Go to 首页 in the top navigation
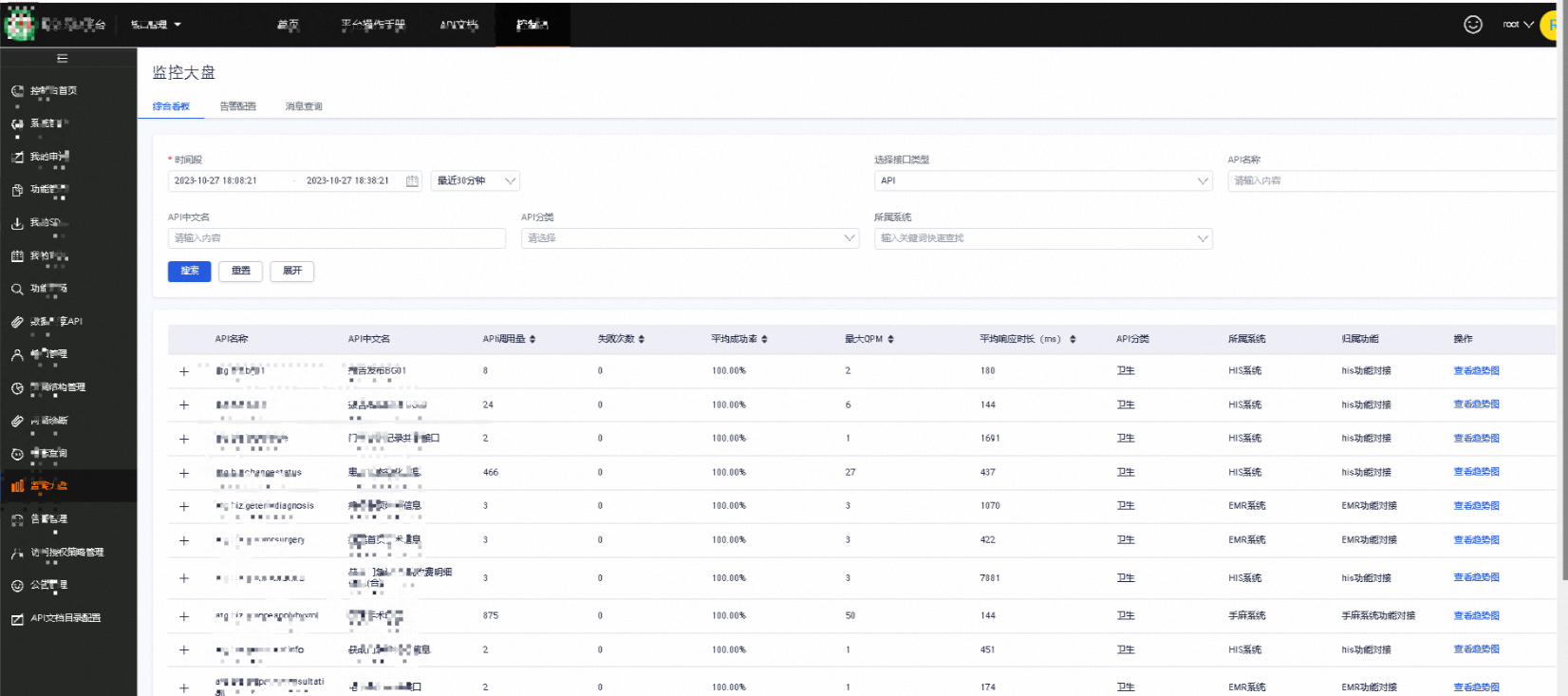Viewport: 1568px width, 696px height. pyautogui.click(x=288, y=25)
